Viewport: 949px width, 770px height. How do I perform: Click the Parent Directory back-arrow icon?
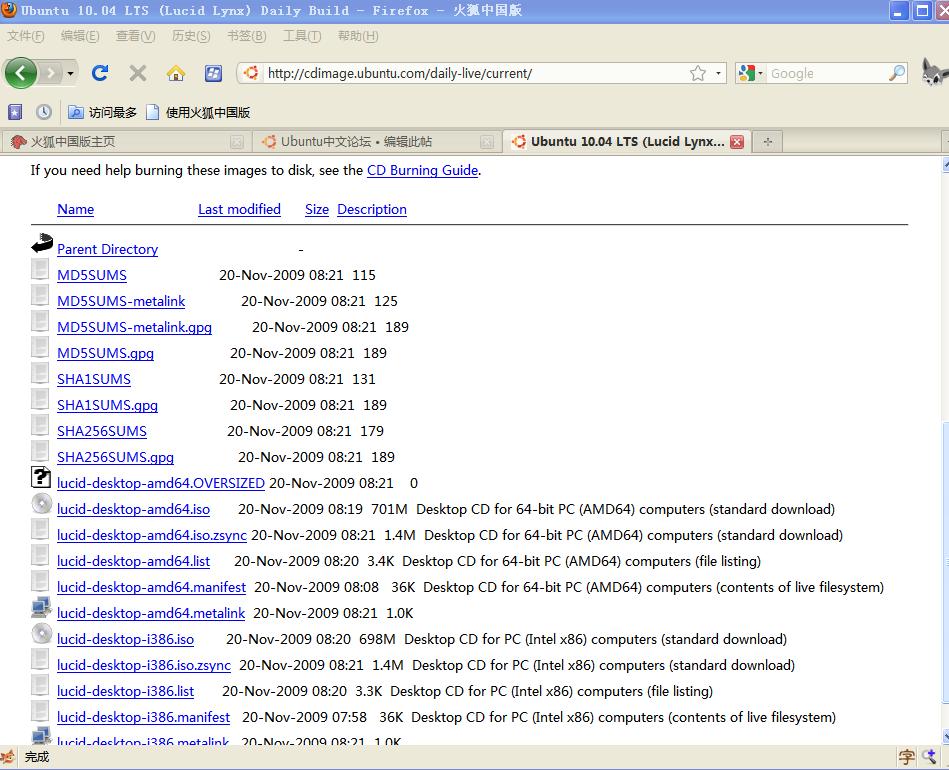click(42, 243)
